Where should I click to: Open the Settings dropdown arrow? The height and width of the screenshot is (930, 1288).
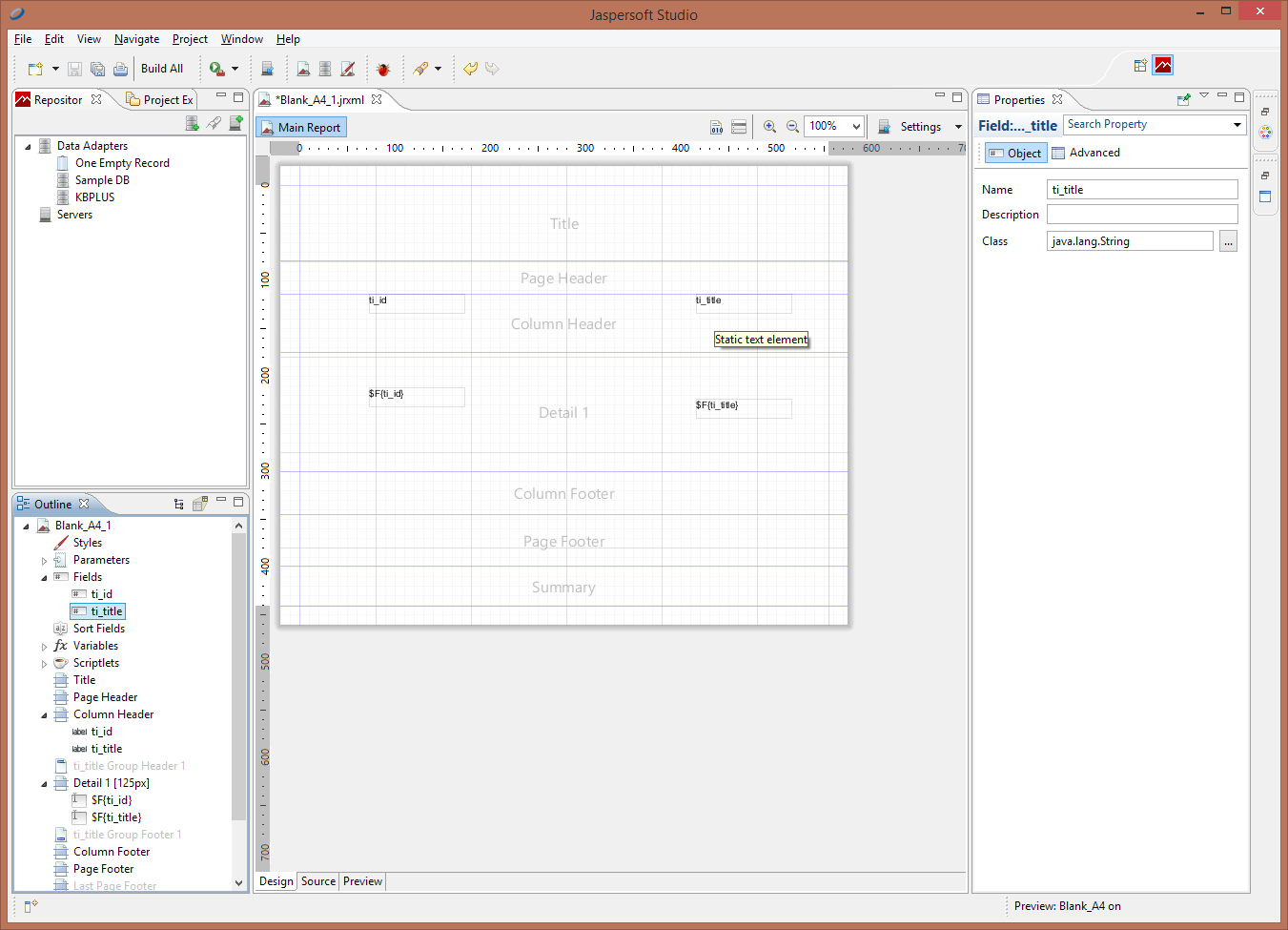[x=958, y=127]
